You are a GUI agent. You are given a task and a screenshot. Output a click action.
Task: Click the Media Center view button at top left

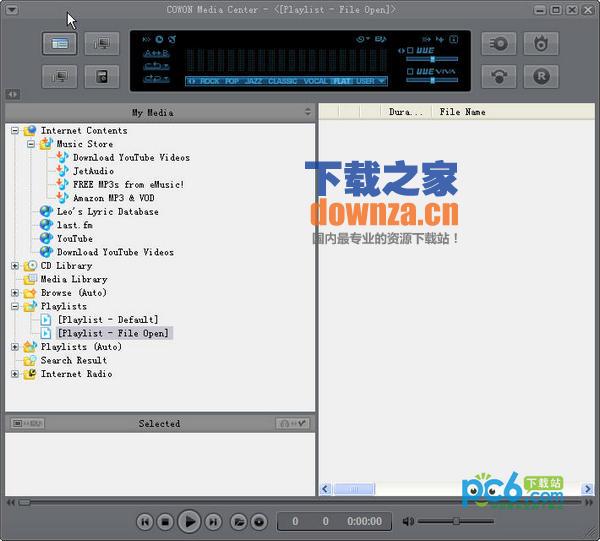click(60, 44)
